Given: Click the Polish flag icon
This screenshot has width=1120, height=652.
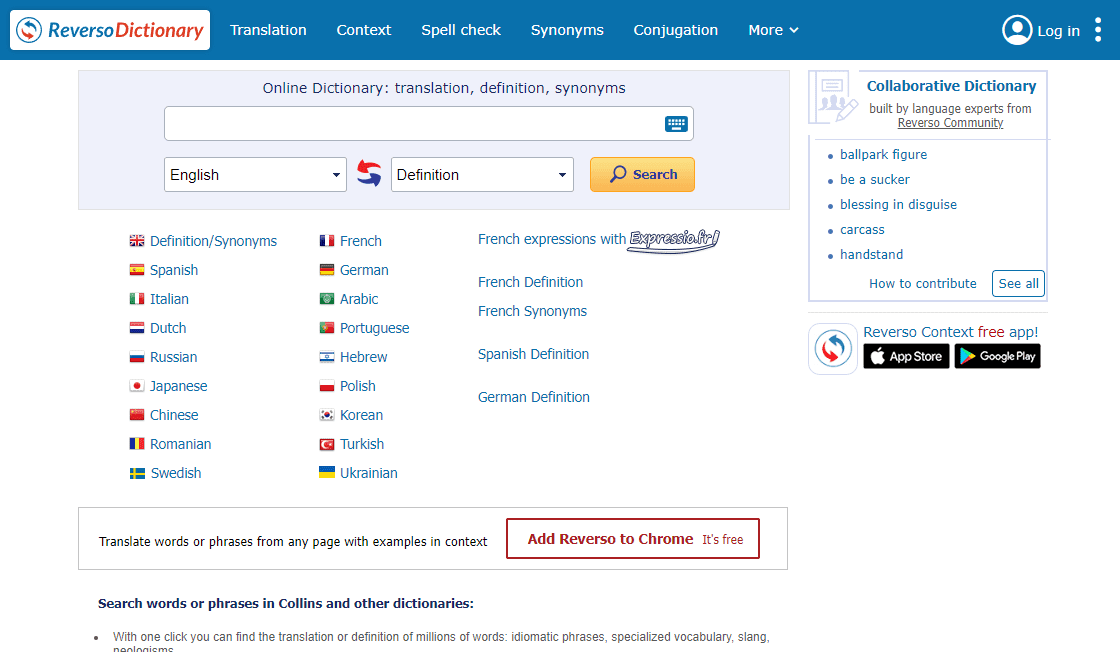Looking at the screenshot, I should (x=327, y=386).
